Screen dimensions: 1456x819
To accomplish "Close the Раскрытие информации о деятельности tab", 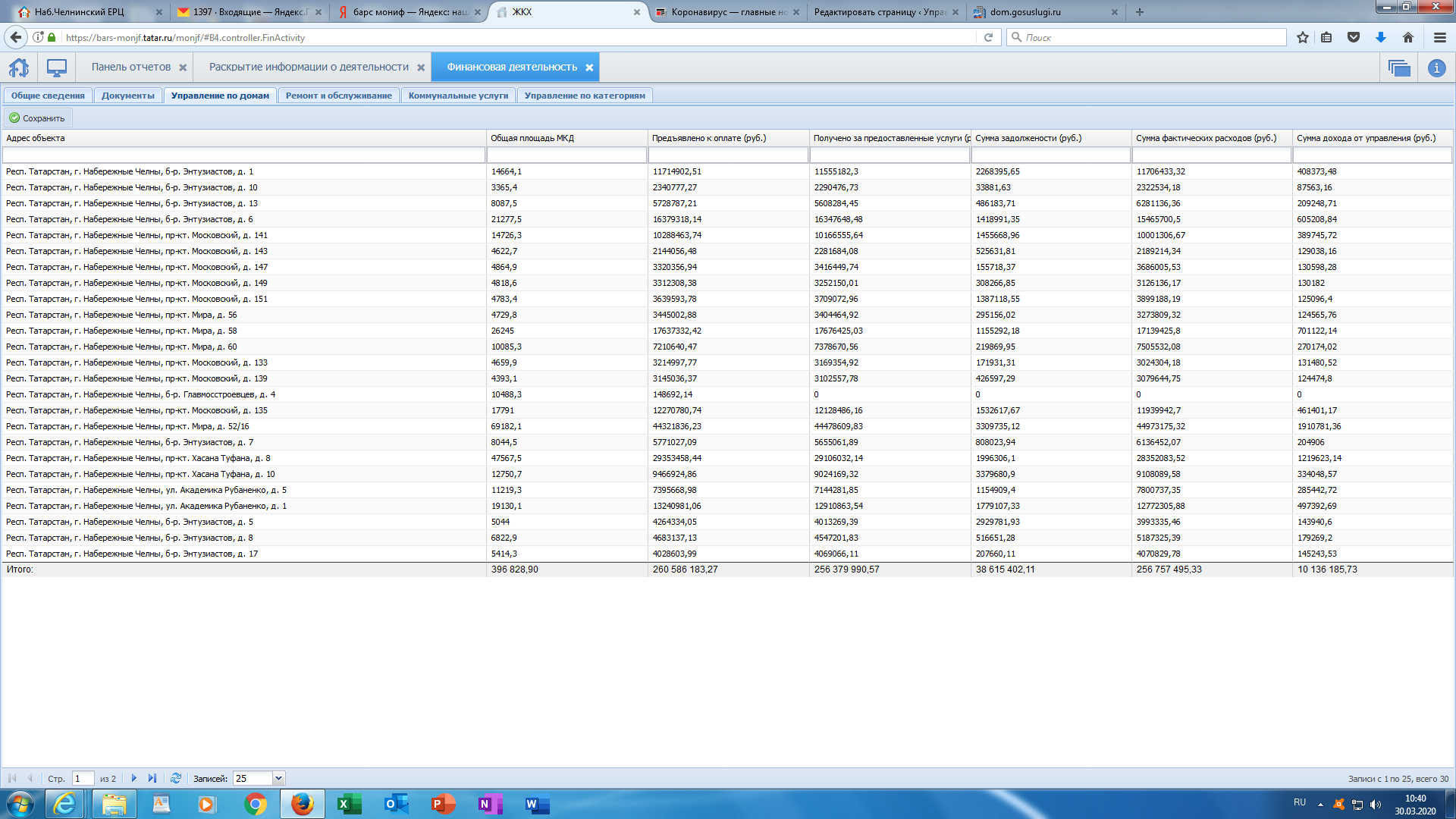I will click(421, 67).
